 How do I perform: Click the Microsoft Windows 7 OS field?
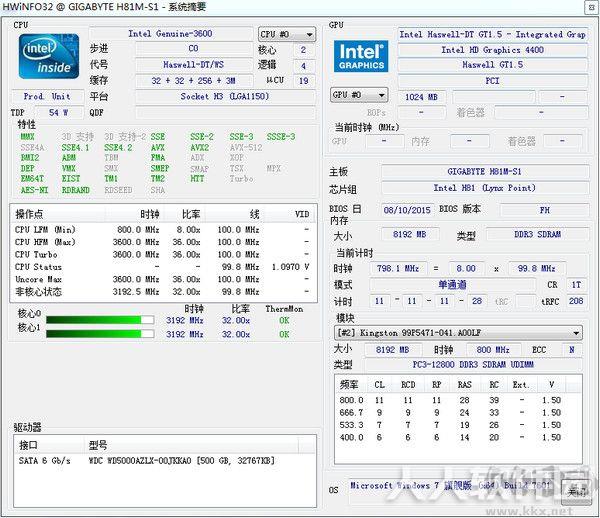click(453, 491)
